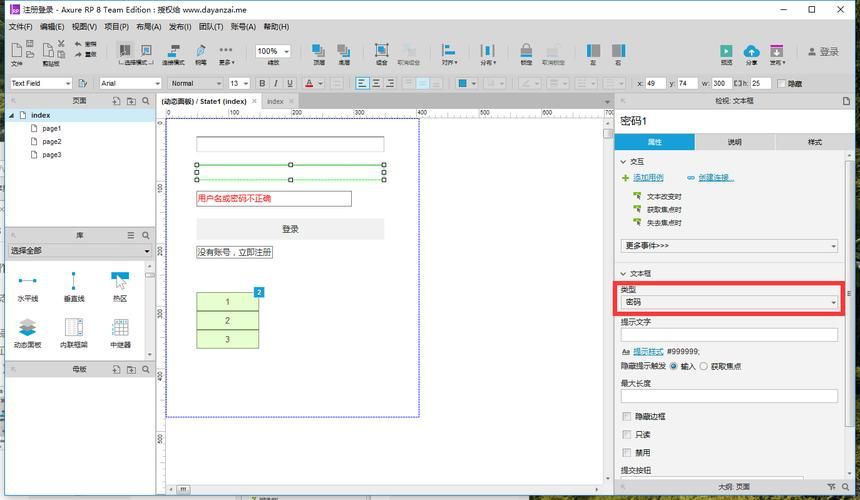Enable the 只读 read-only checkbox

626,435
